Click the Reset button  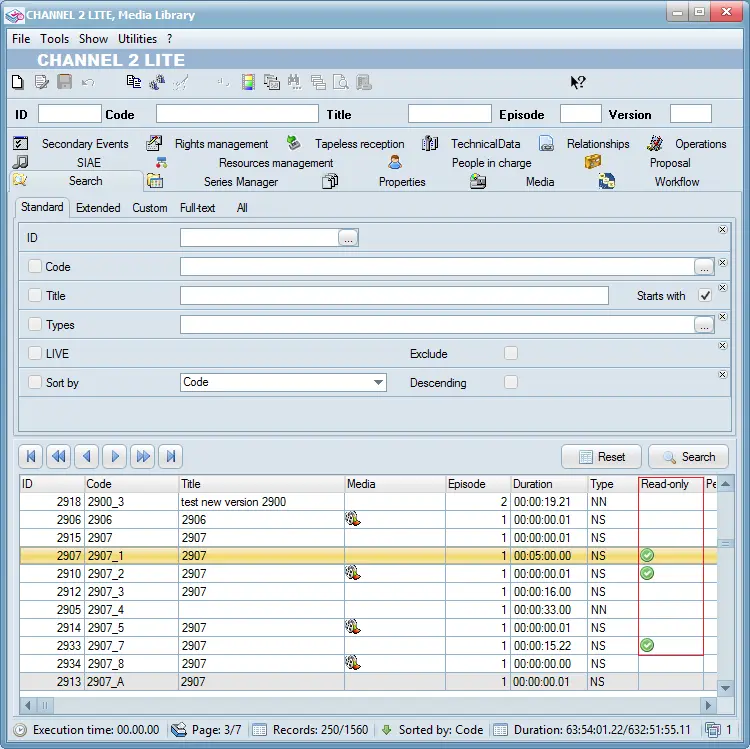click(601, 457)
